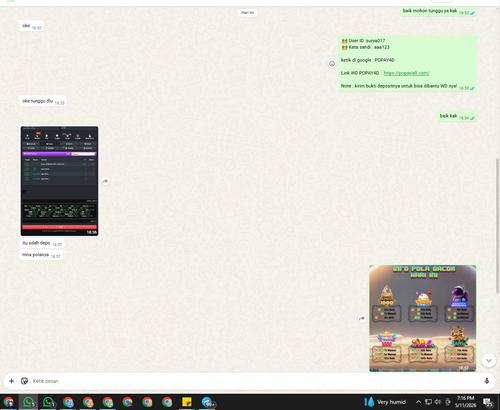
Task: Open the Chrome icon just left of Sticky Notes
Action: (167, 402)
